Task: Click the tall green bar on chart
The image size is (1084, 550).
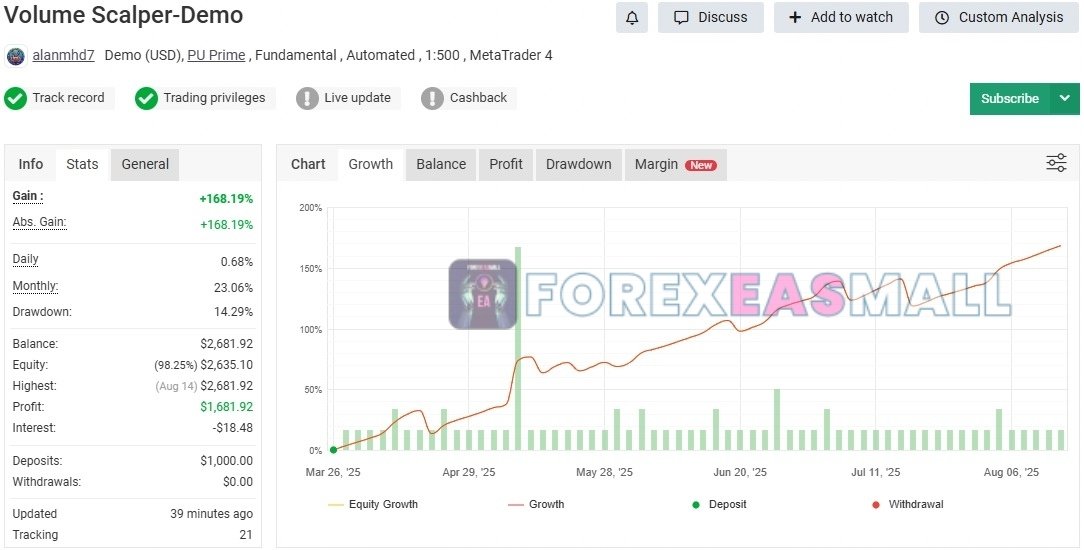Action: coord(518,340)
